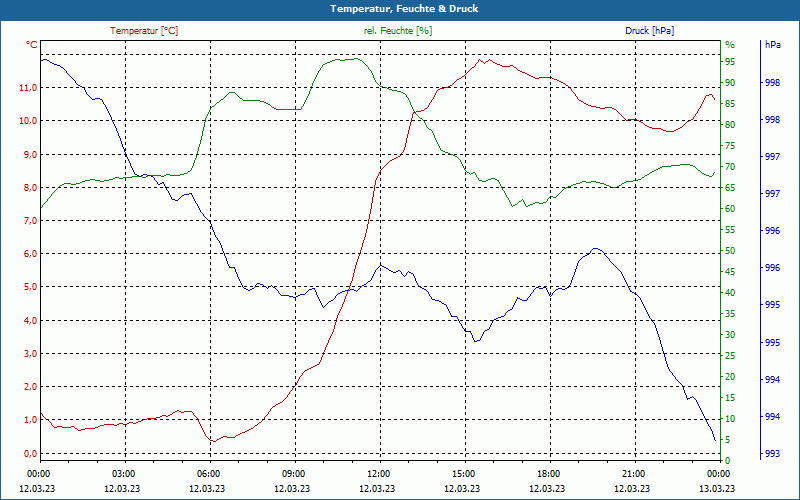This screenshot has height=500, width=800.
Task: Click the blue "hPa" axis unit label
Action: [x=773, y=44]
